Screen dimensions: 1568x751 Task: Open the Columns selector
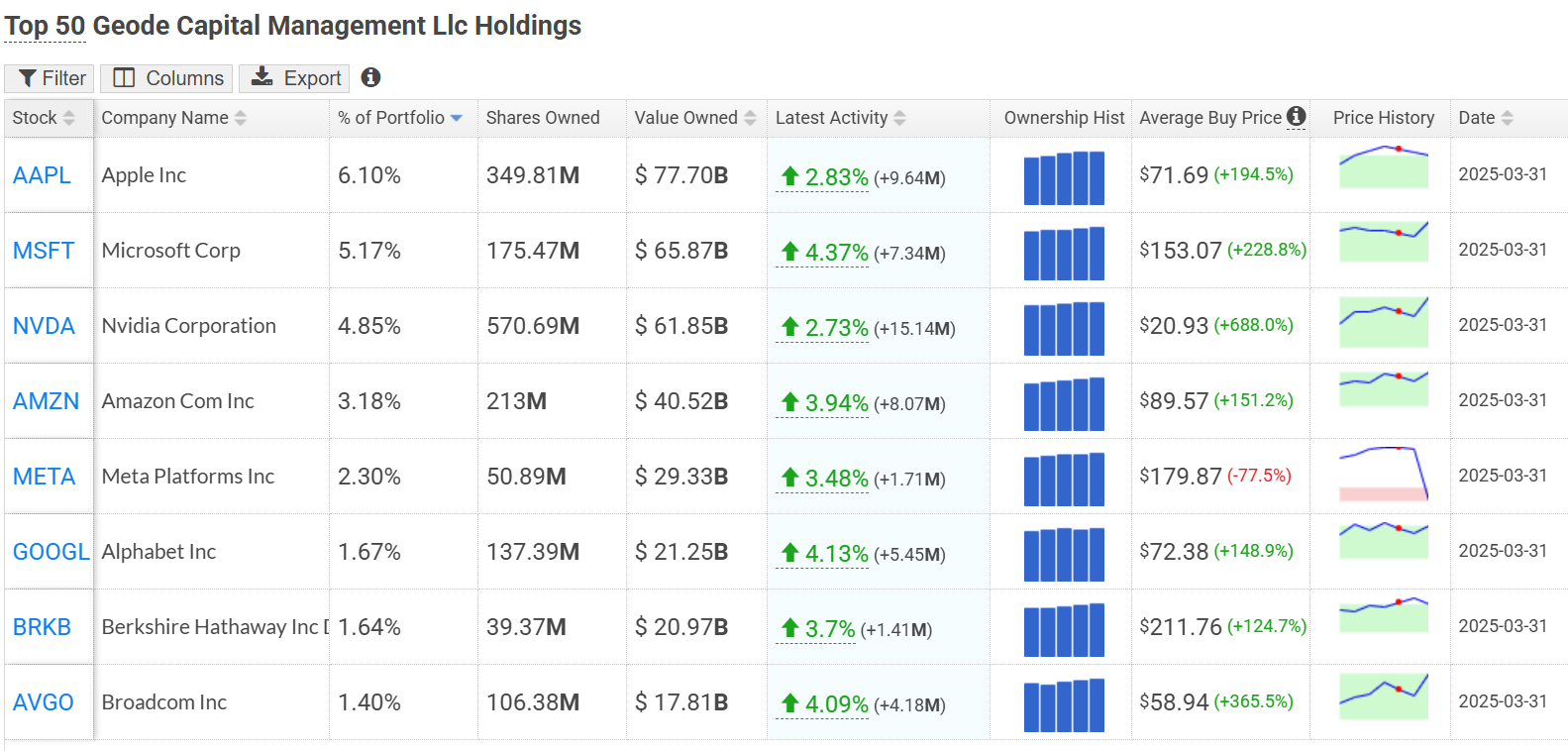click(166, 78)
